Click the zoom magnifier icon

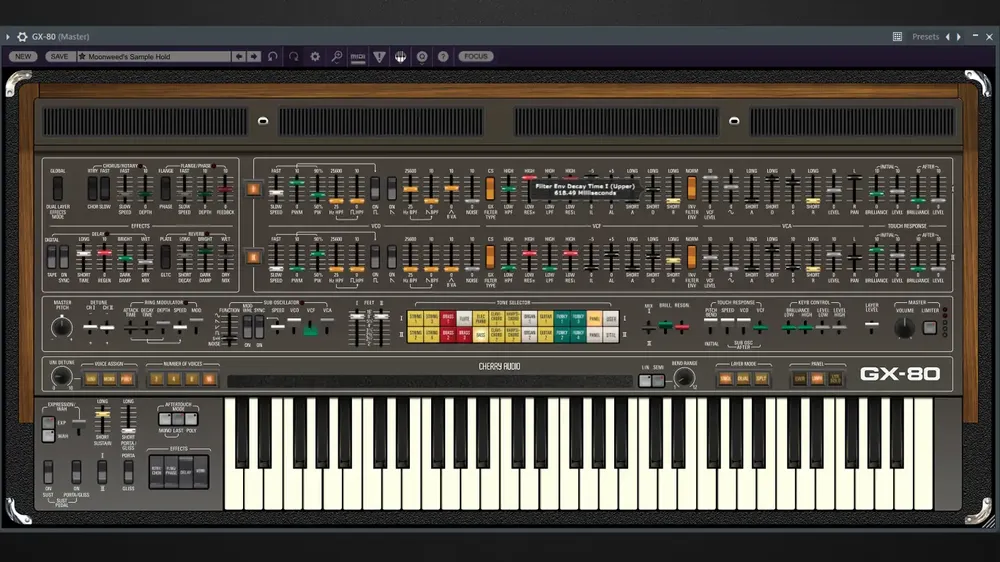[x=337, y=57]
